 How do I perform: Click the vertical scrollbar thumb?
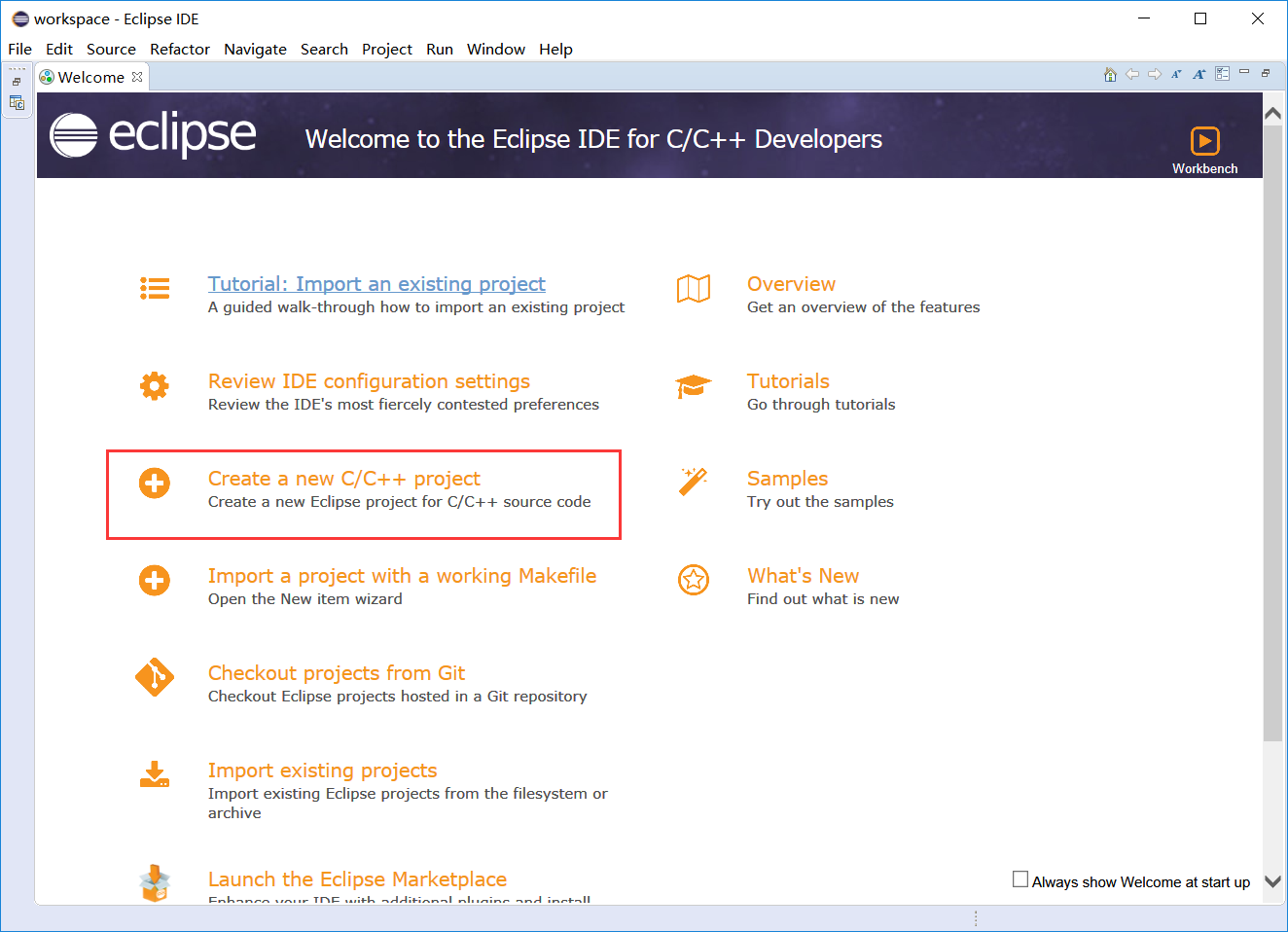coord(1272,433)
